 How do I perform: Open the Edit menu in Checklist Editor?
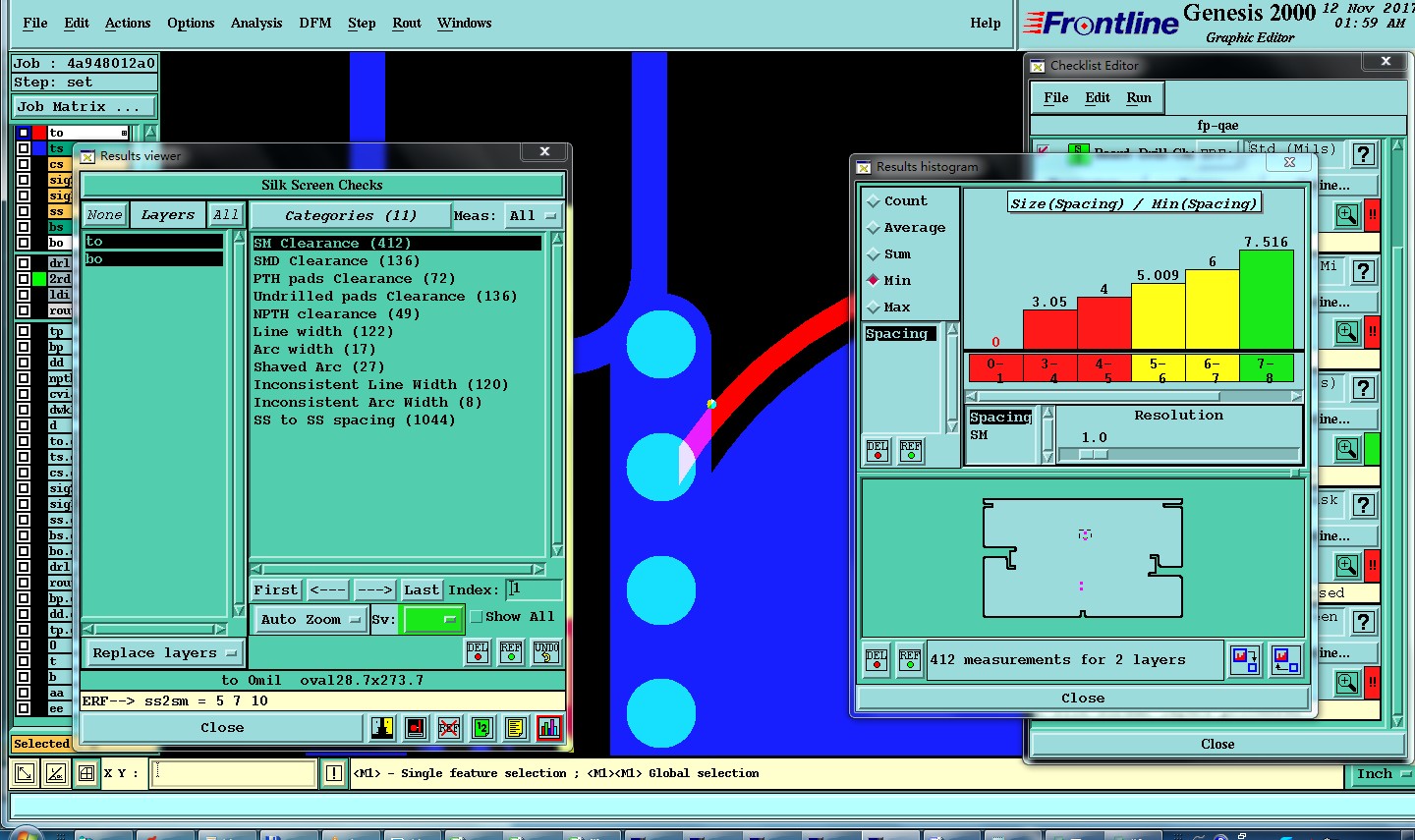1098,97
